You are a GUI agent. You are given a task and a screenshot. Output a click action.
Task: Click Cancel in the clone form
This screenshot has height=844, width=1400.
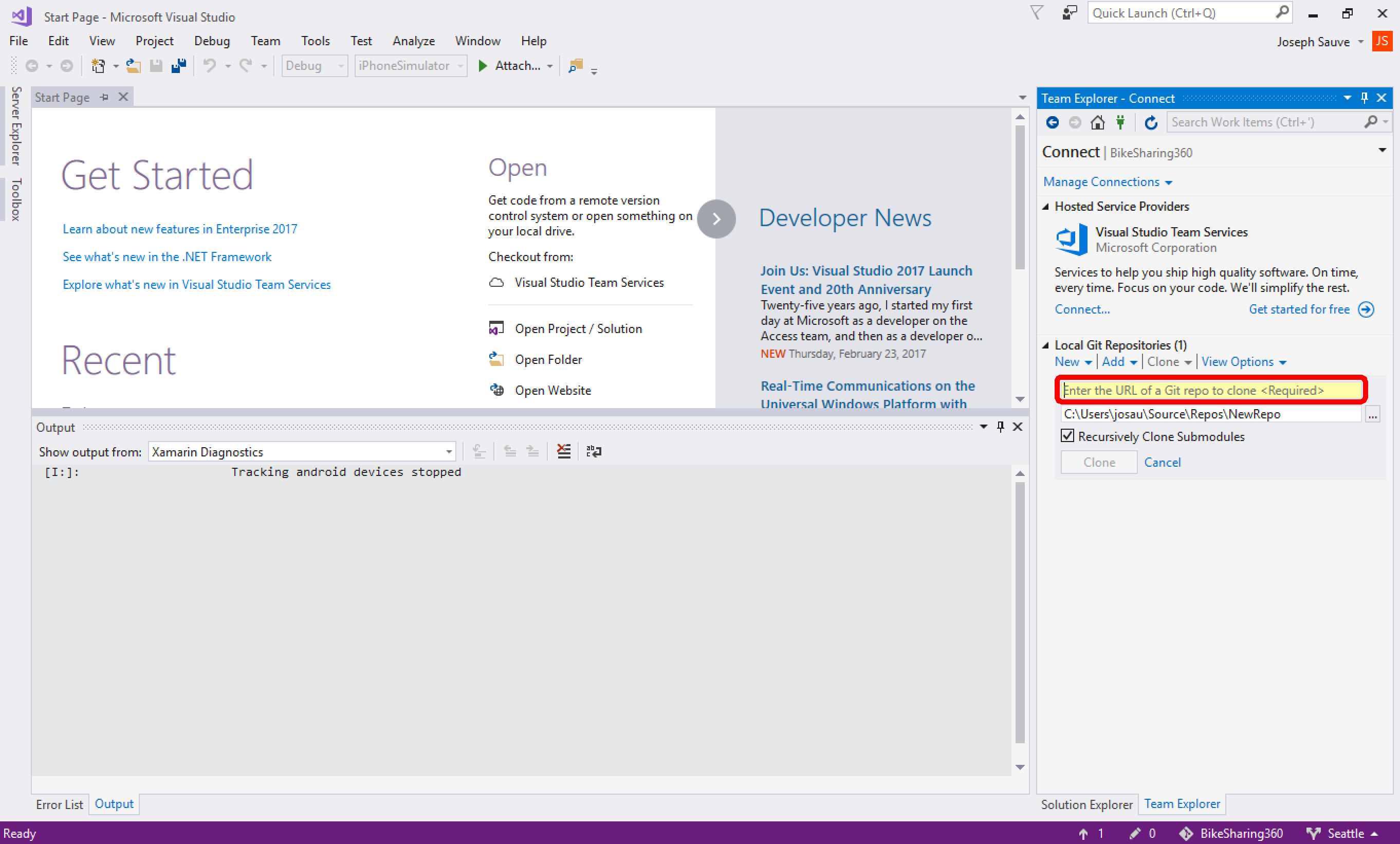[1162, 462]
